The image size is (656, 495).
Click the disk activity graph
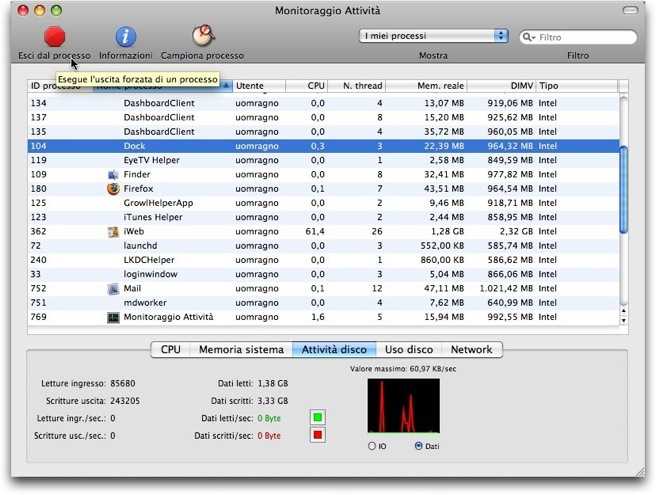(x=403, y=405)
